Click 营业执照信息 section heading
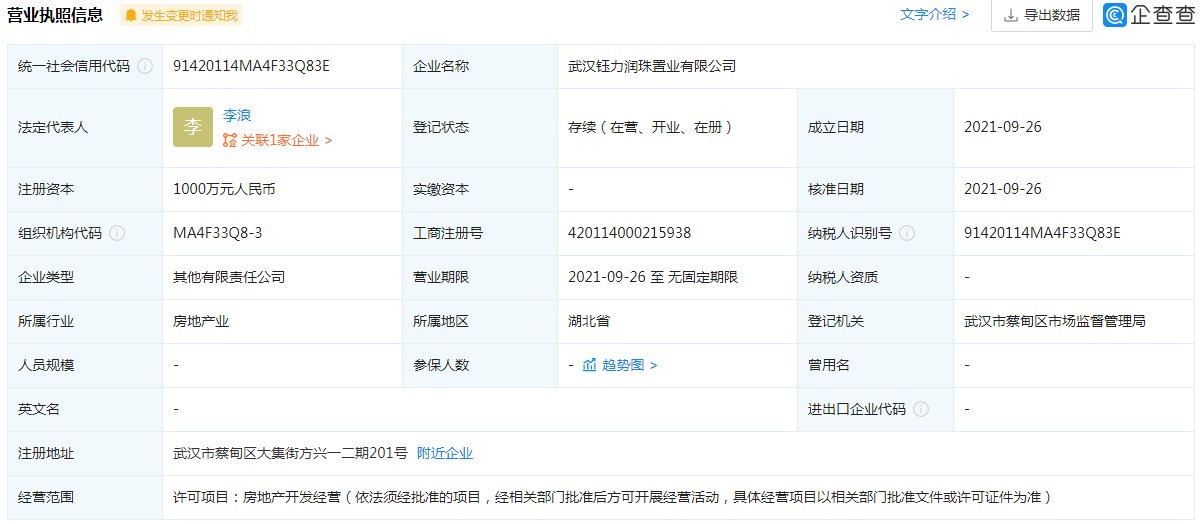The height and width of the screenshot is (524, 1200). [x=55, y=15]
